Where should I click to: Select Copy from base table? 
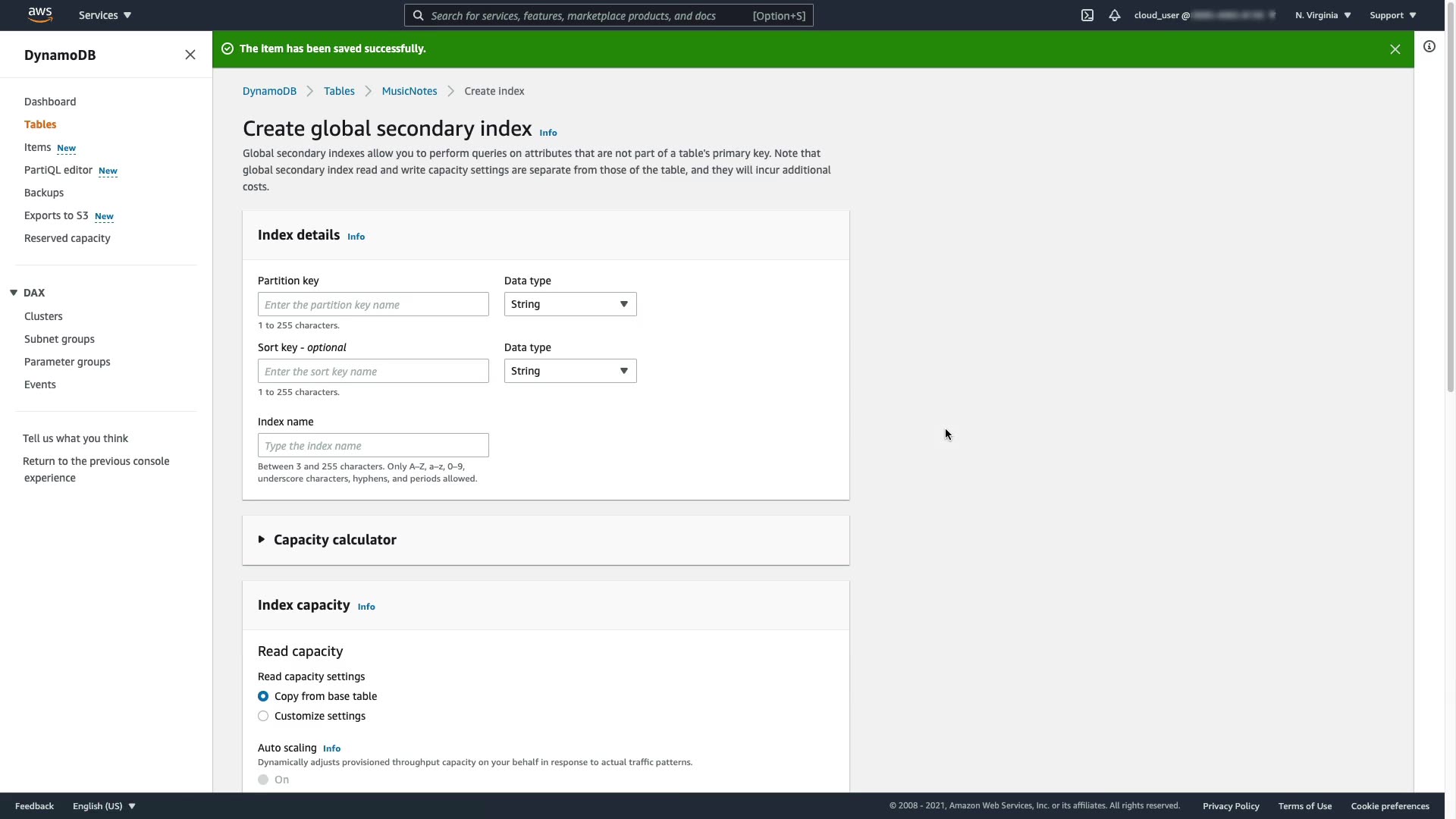(263, 696)
